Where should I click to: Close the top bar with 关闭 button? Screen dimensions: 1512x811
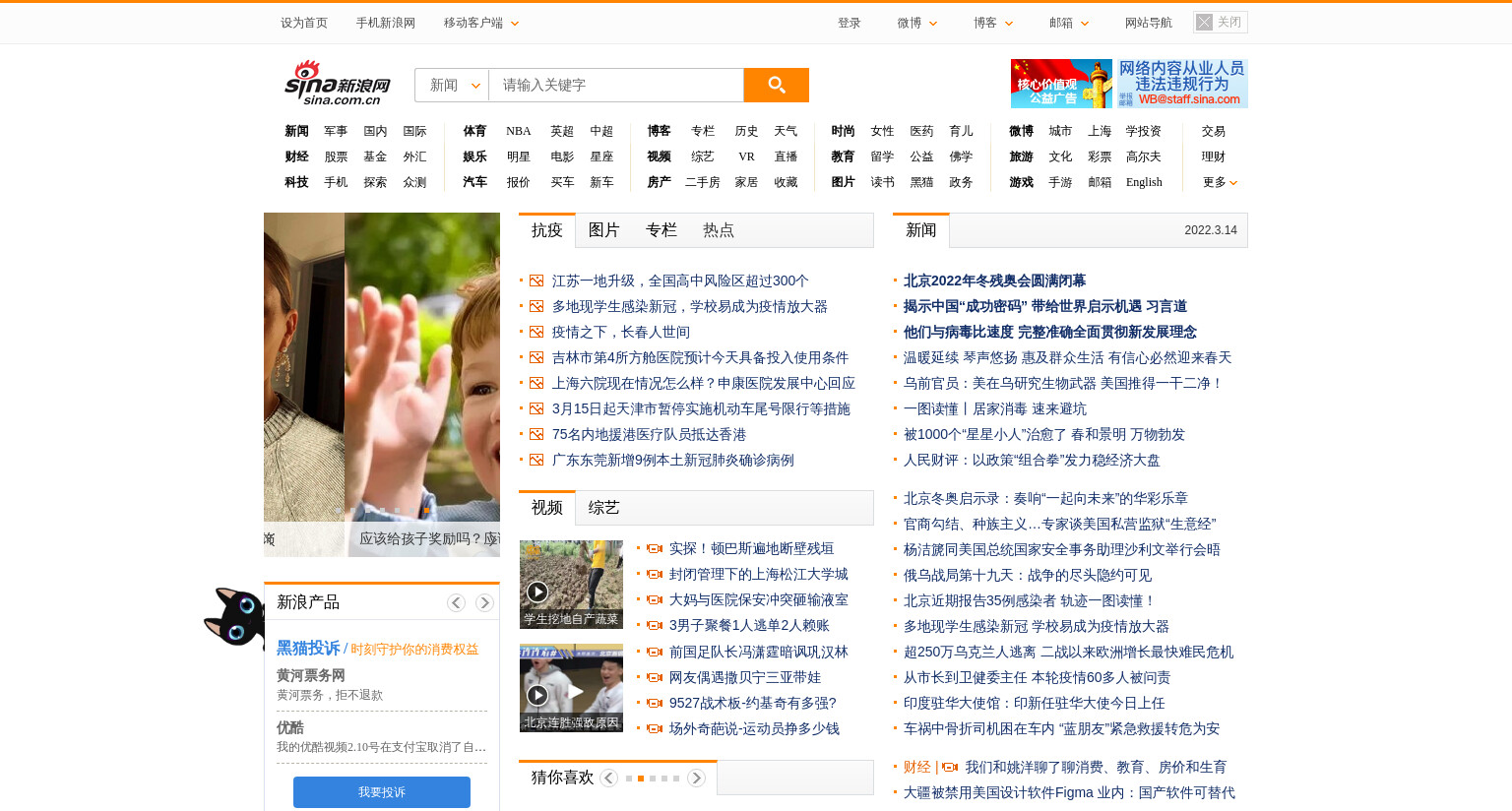tap(1221, 22)
